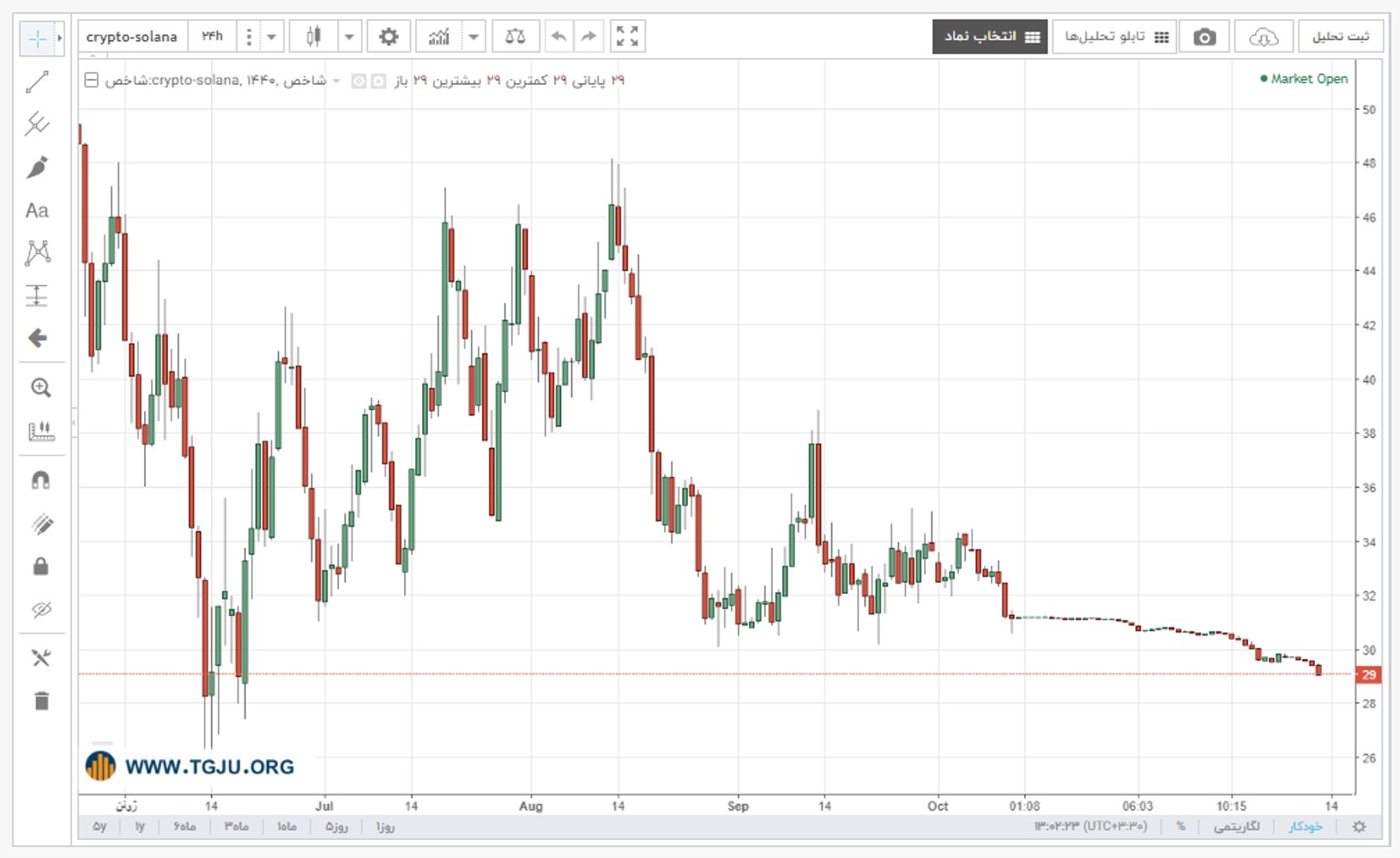Select the 5 day range tab
The width and height of the screenshot is (1400, 858).
335,826
